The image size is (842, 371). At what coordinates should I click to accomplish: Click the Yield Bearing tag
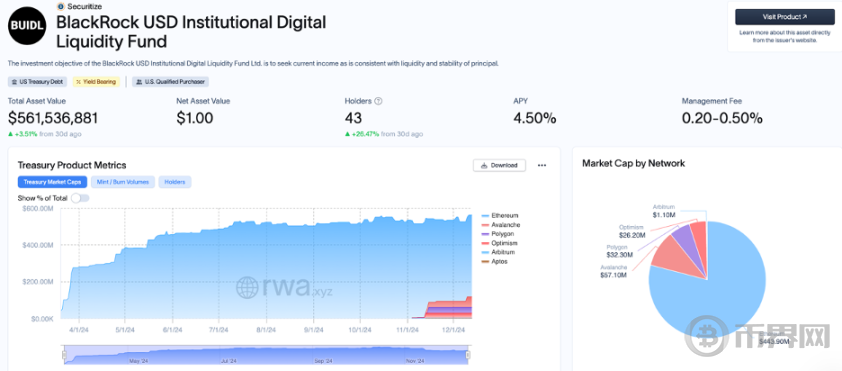96,82
